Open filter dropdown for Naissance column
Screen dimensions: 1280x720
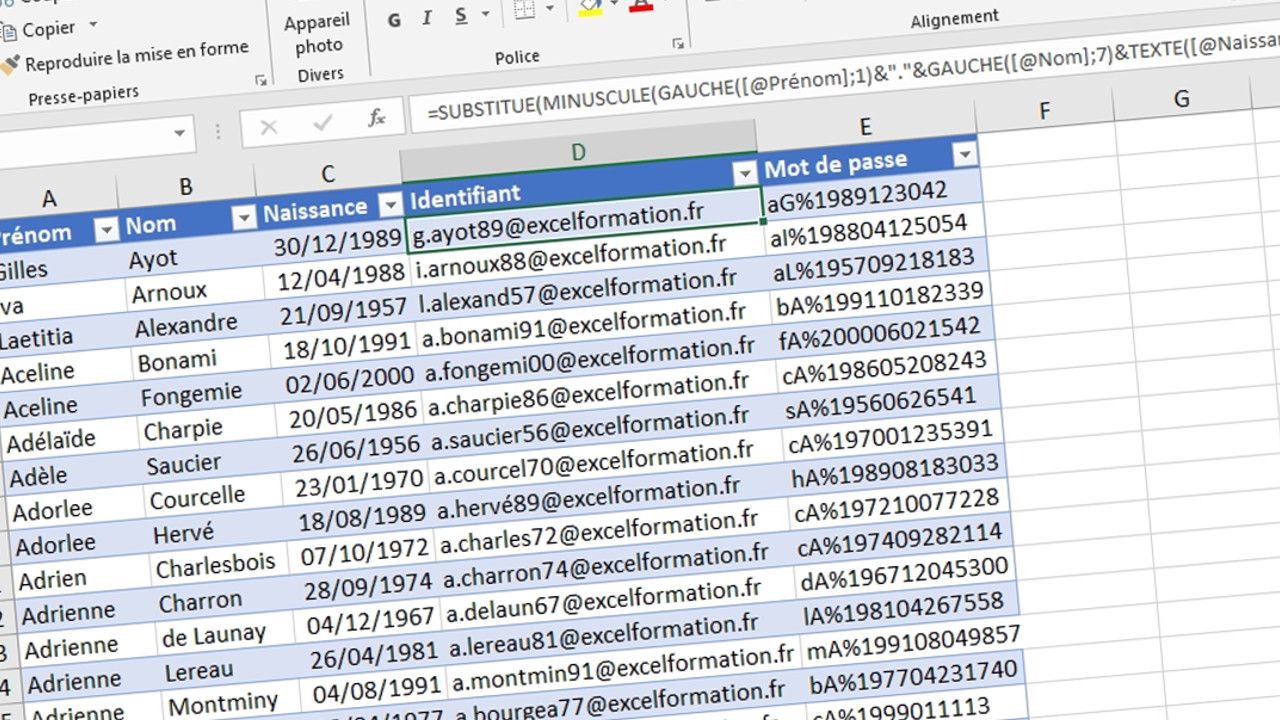[x=390, y=207]
